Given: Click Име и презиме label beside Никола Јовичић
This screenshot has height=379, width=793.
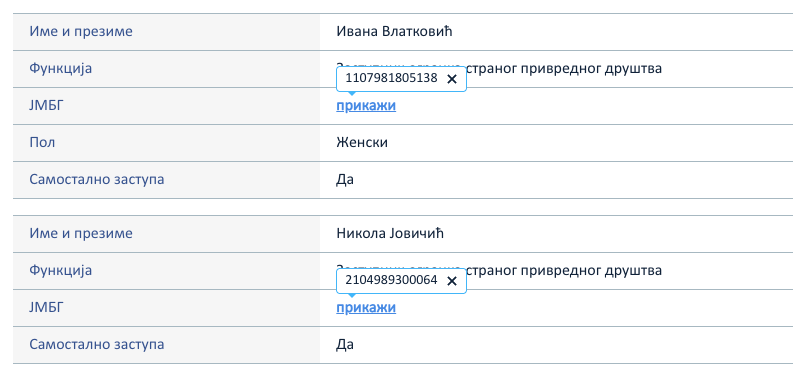Looking at the screenshot, I should coord(81,233).
